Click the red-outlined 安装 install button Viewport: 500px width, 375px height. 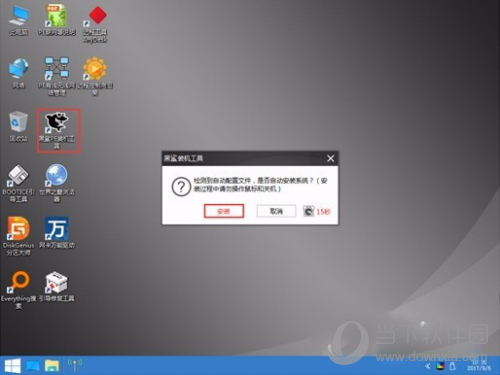(224, 211)
